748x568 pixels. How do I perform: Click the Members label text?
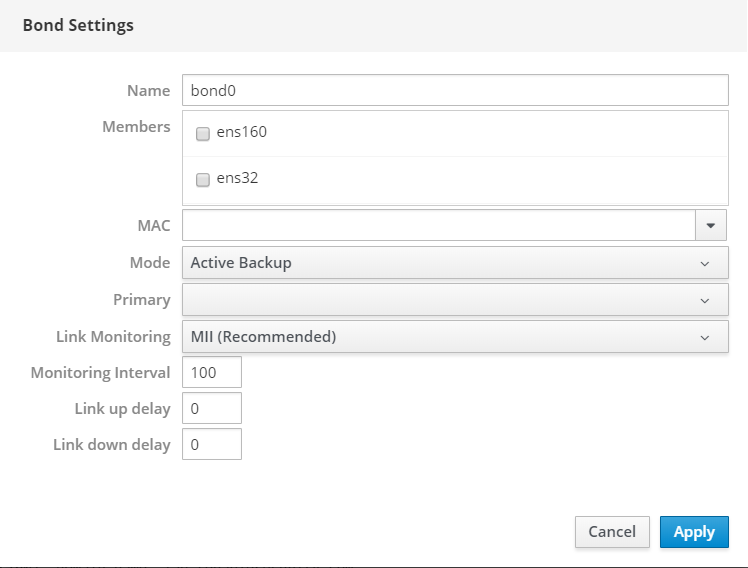pos(136,127)
